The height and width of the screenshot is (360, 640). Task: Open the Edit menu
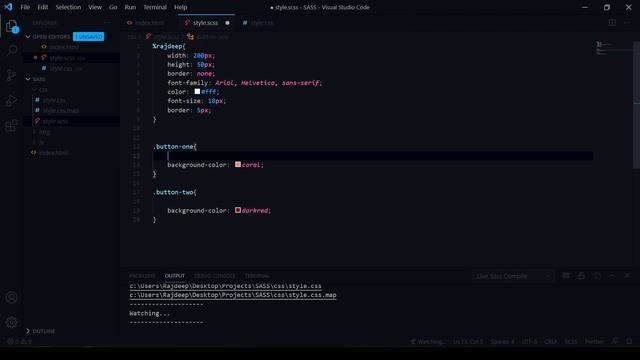tap(42, 7)
